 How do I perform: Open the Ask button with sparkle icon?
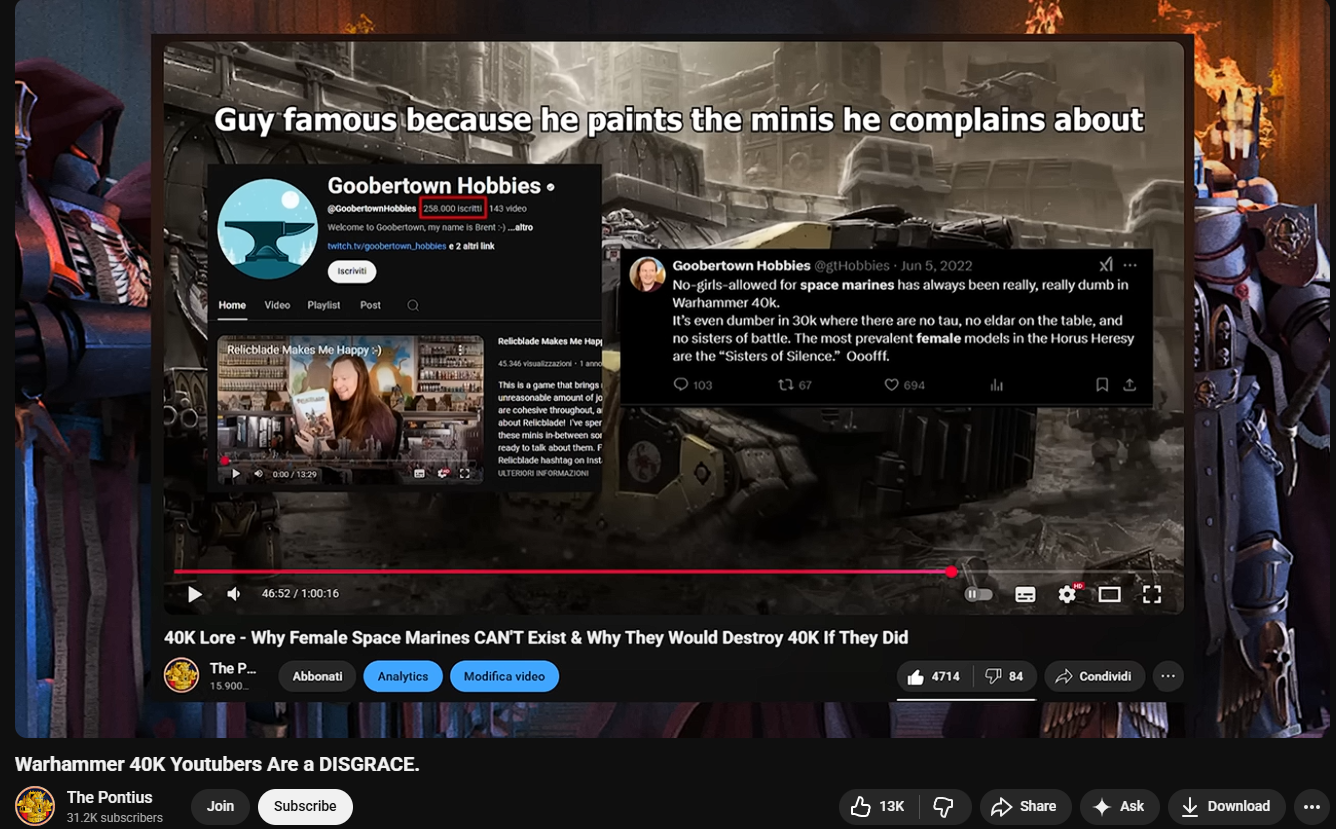click(x=1118, y=807)
